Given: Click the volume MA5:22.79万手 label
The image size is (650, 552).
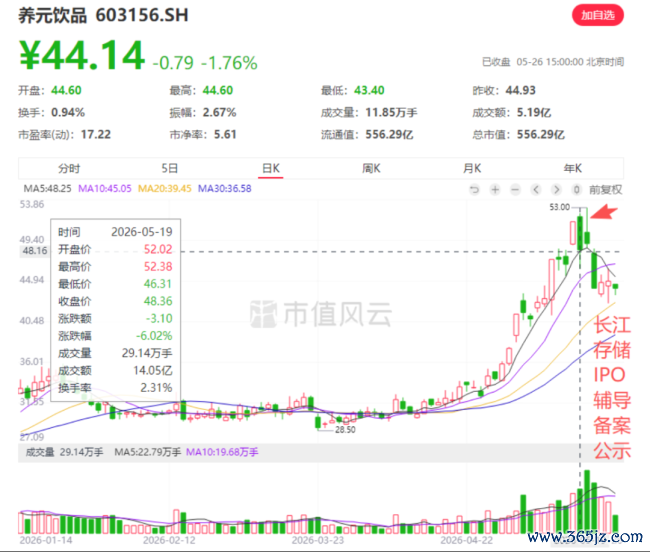Looking at the screenshot, I should (148, 452).
